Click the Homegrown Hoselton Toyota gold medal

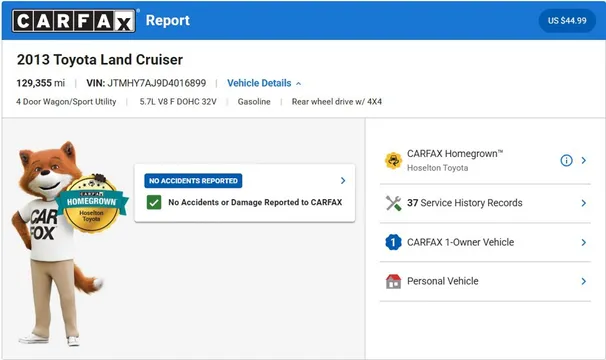(x=92, y=204)
